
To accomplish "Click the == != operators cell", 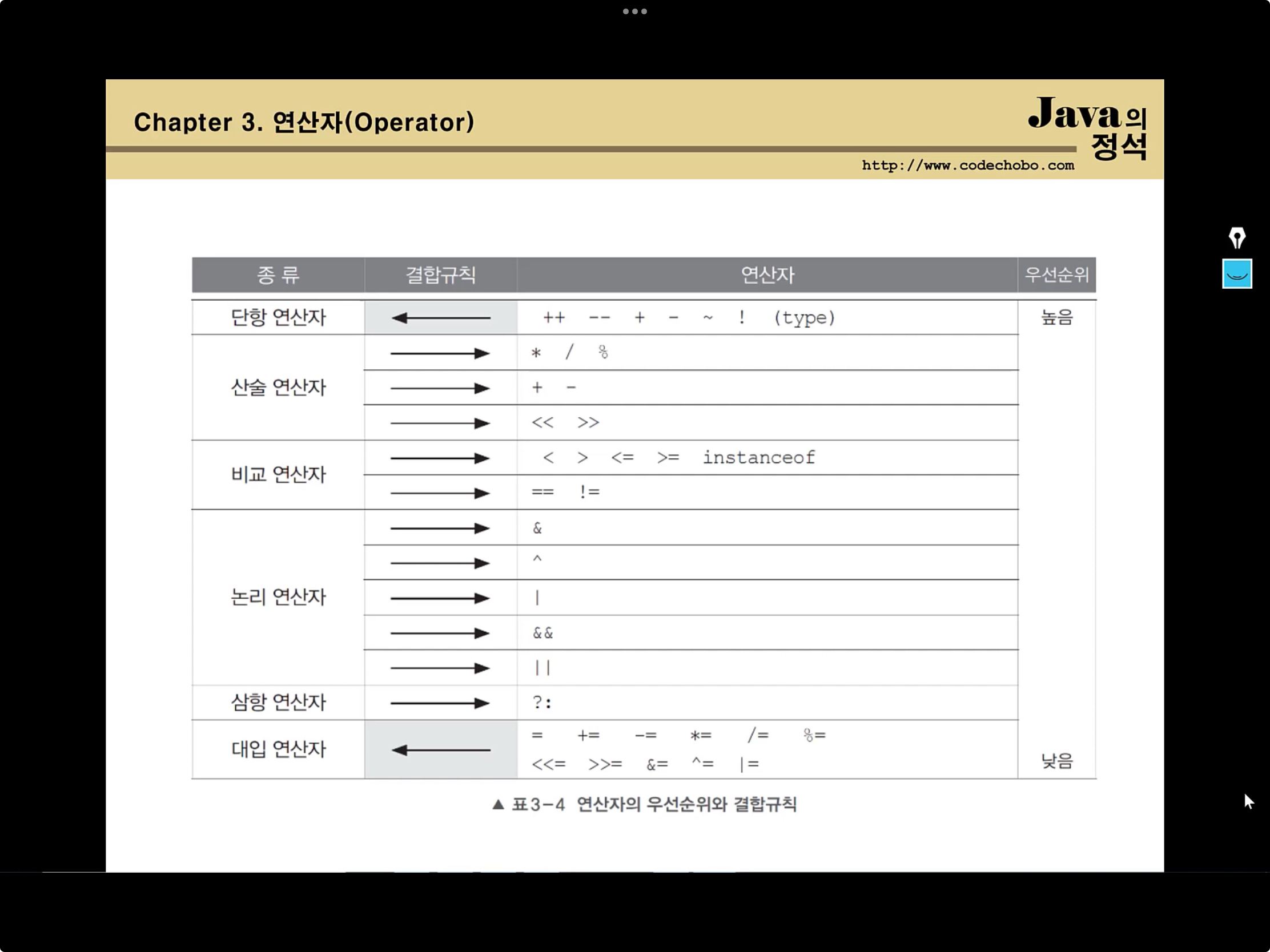I will [x=767, y=493].
